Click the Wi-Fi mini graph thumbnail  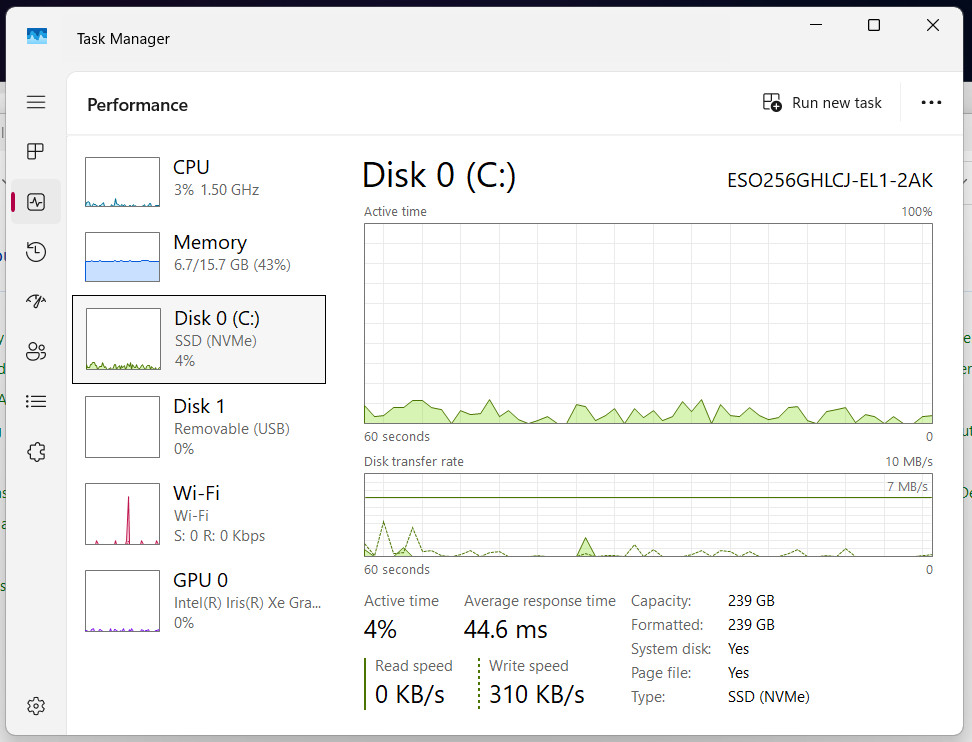tap(122, 514)
